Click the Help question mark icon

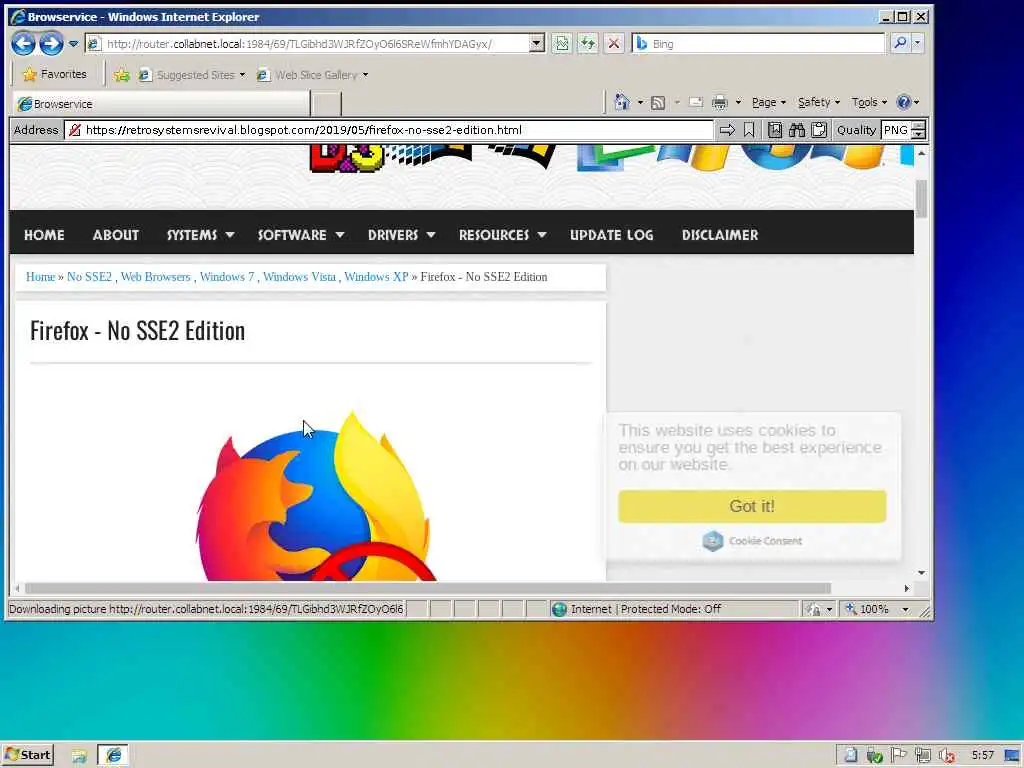coord(904,102)
